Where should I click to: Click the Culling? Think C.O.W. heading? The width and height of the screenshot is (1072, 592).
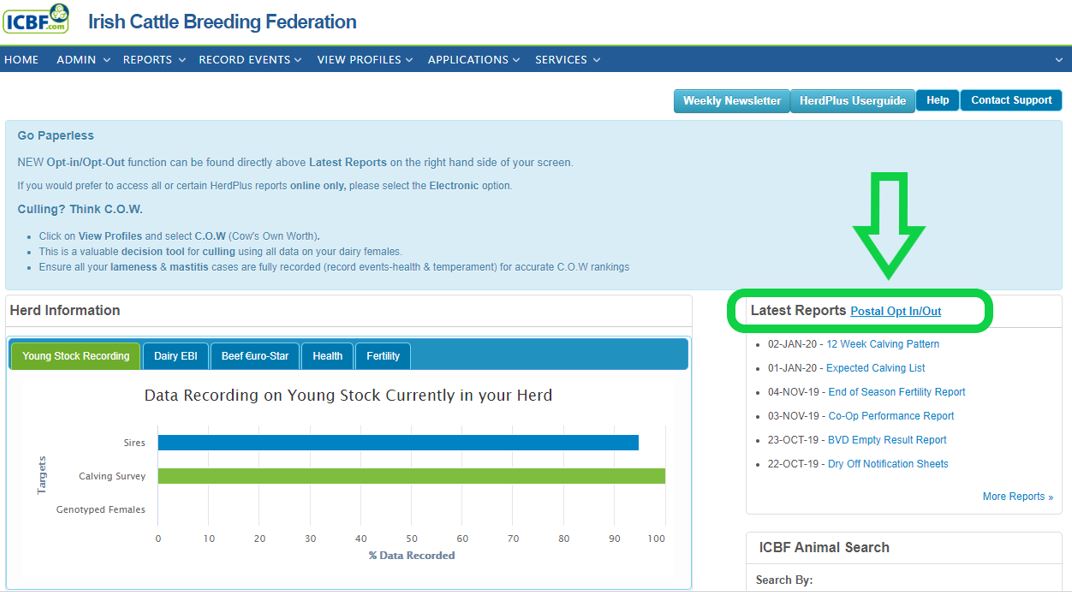(x=80, y=209)
